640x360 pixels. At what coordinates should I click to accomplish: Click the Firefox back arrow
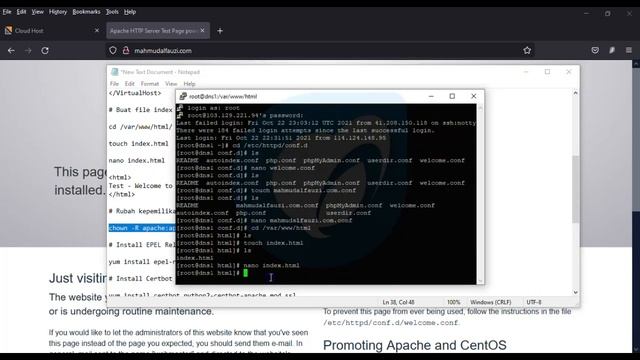[11, 51]
